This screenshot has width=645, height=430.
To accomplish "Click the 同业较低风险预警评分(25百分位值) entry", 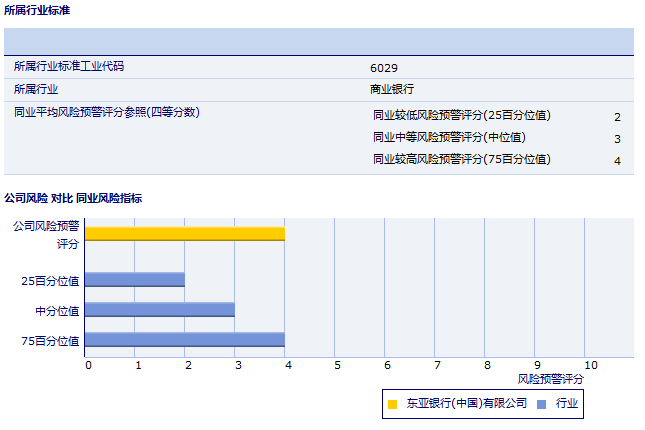I will [461, 115].
